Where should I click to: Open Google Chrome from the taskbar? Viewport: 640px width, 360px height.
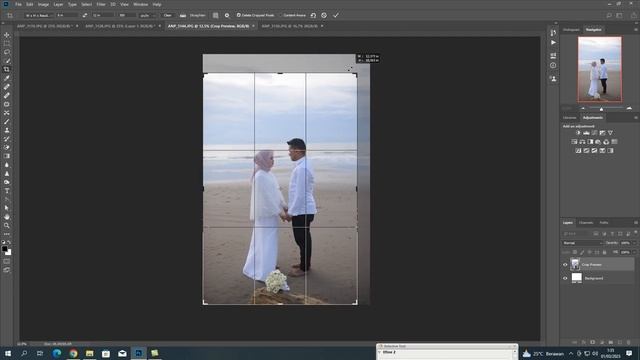coord(73,353)
